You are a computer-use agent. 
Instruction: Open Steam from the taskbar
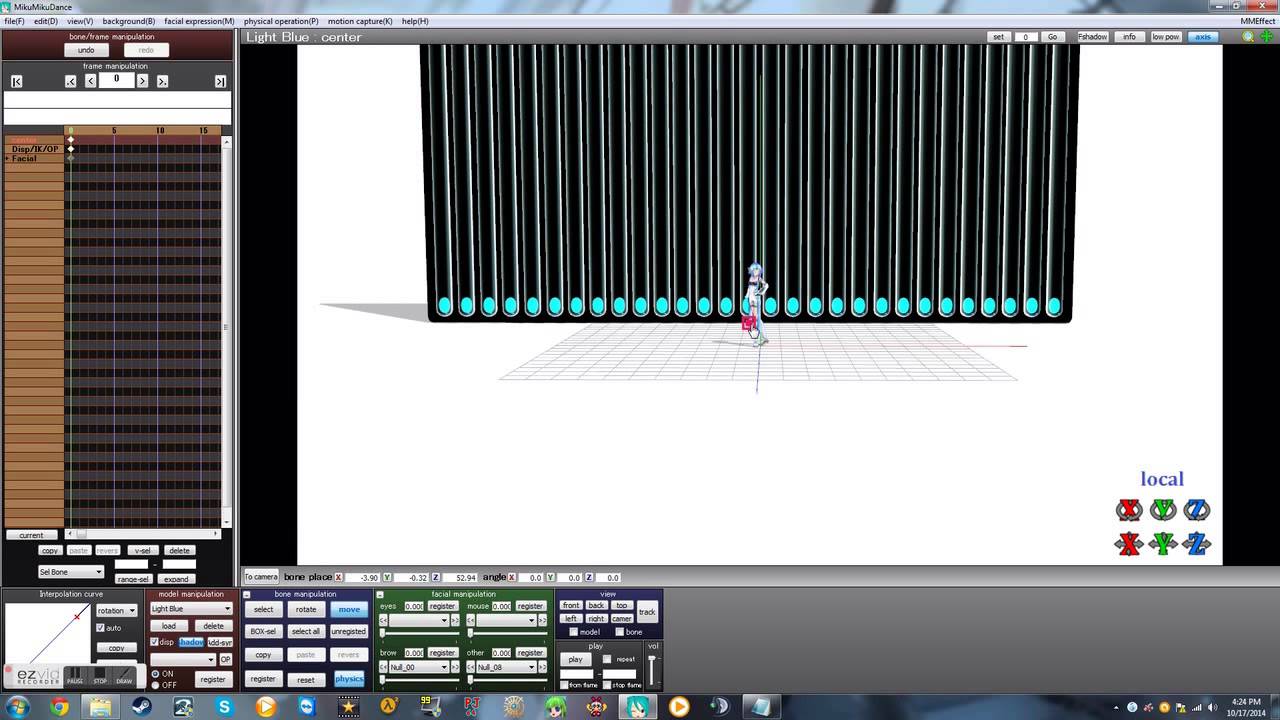point(142,707)
